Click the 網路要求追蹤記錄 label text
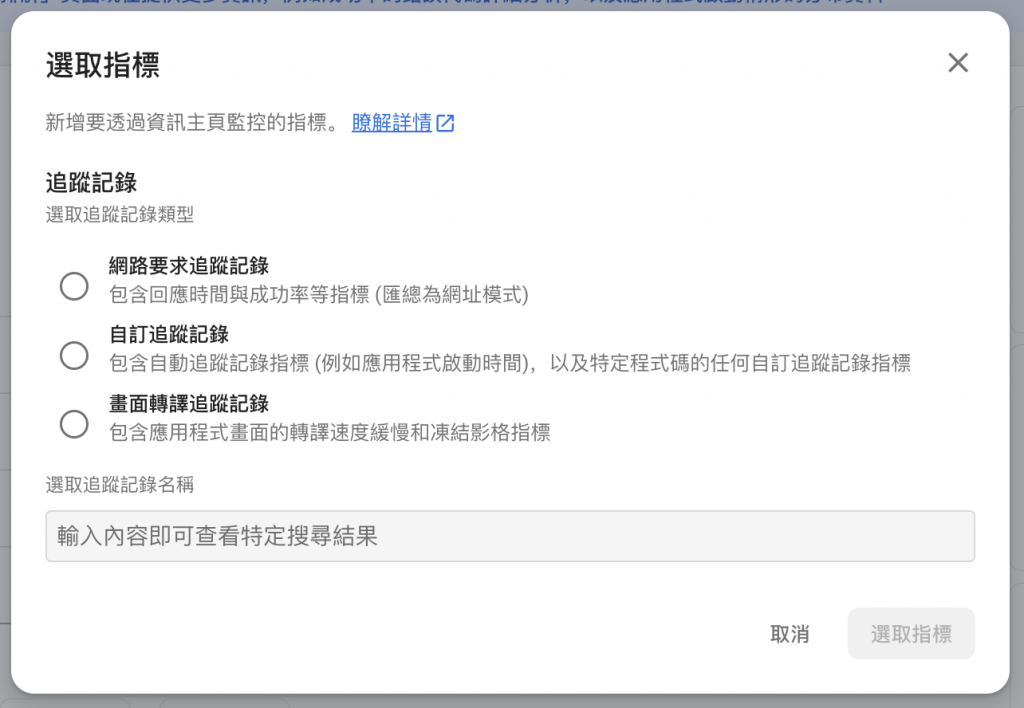The width and height of the screenshot is (1024, 708). (189, 266)
